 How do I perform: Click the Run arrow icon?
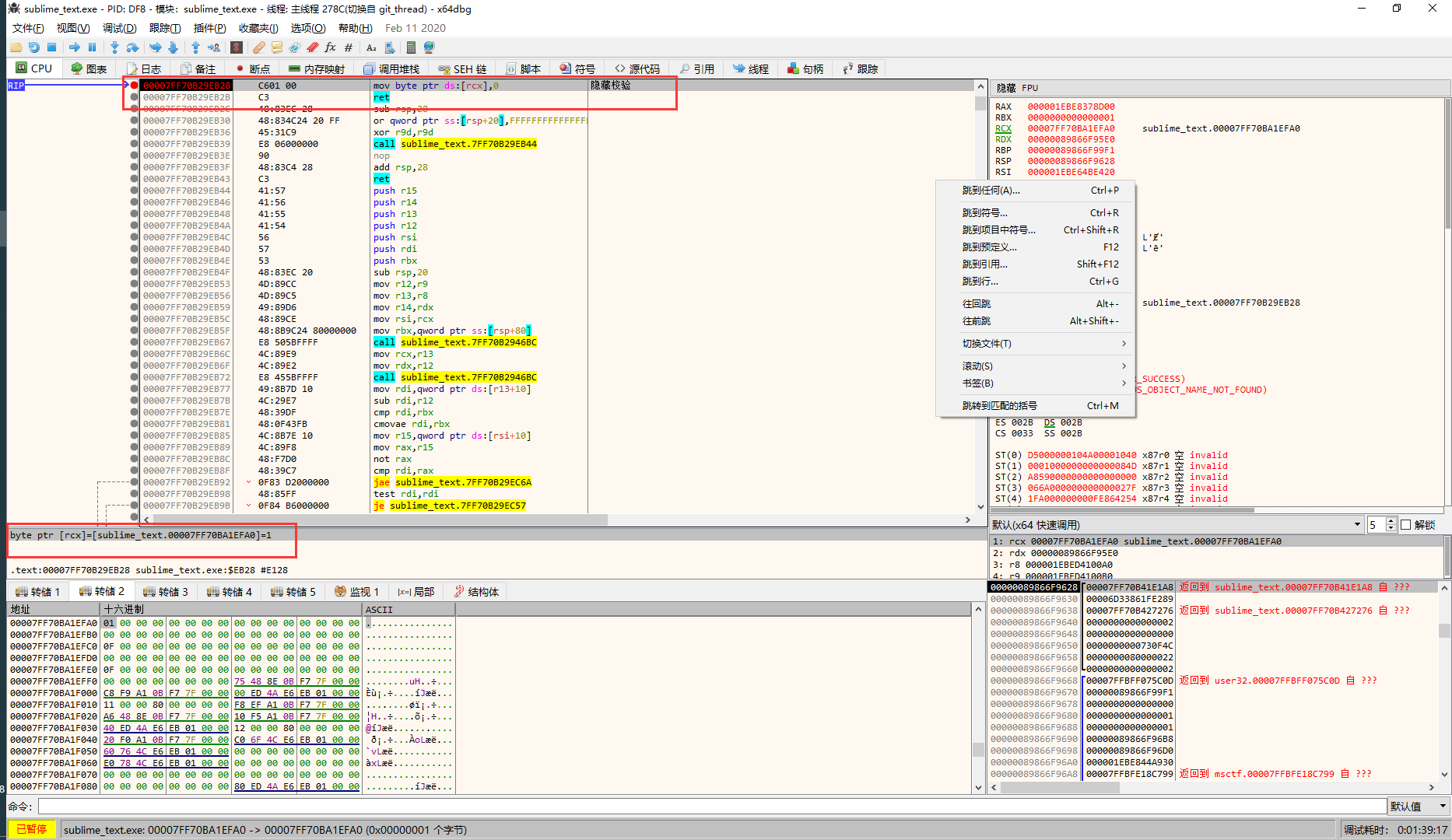coord(74,47)
